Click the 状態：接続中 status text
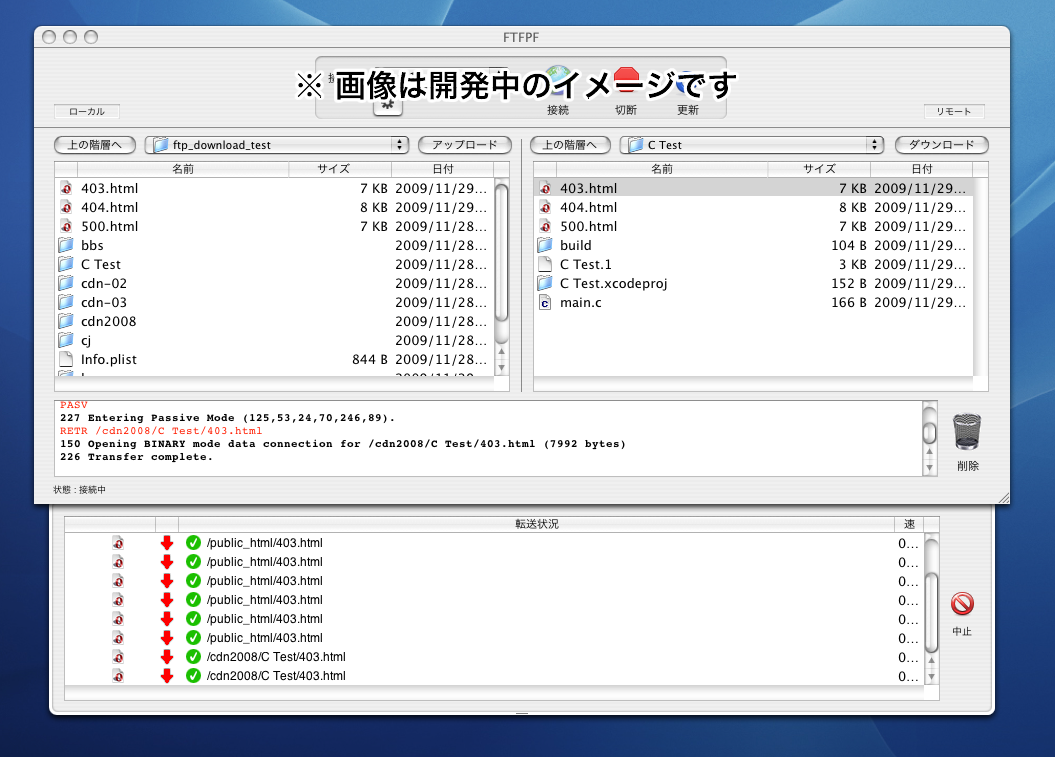The height and width of the screenshot is (757, 1055). coord(79,490)
